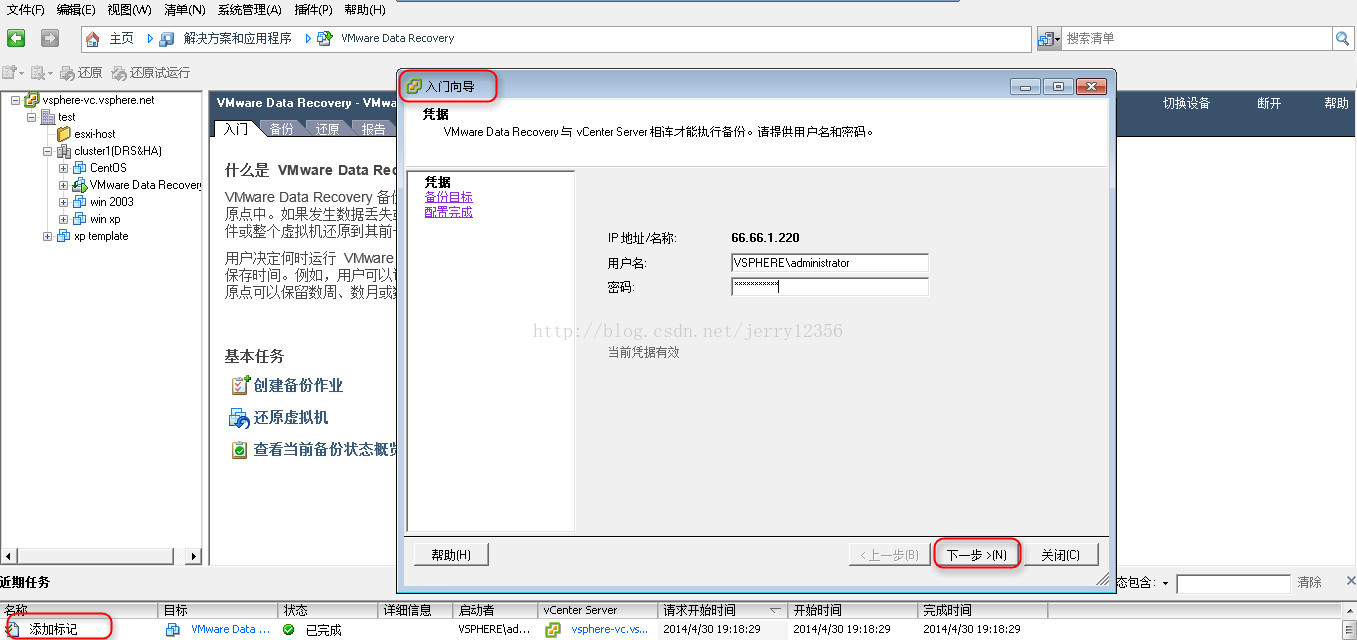Switch to the 还原 tab
Screen dimensions: 1357x640
pyautogui.click(x=328, y=129)
